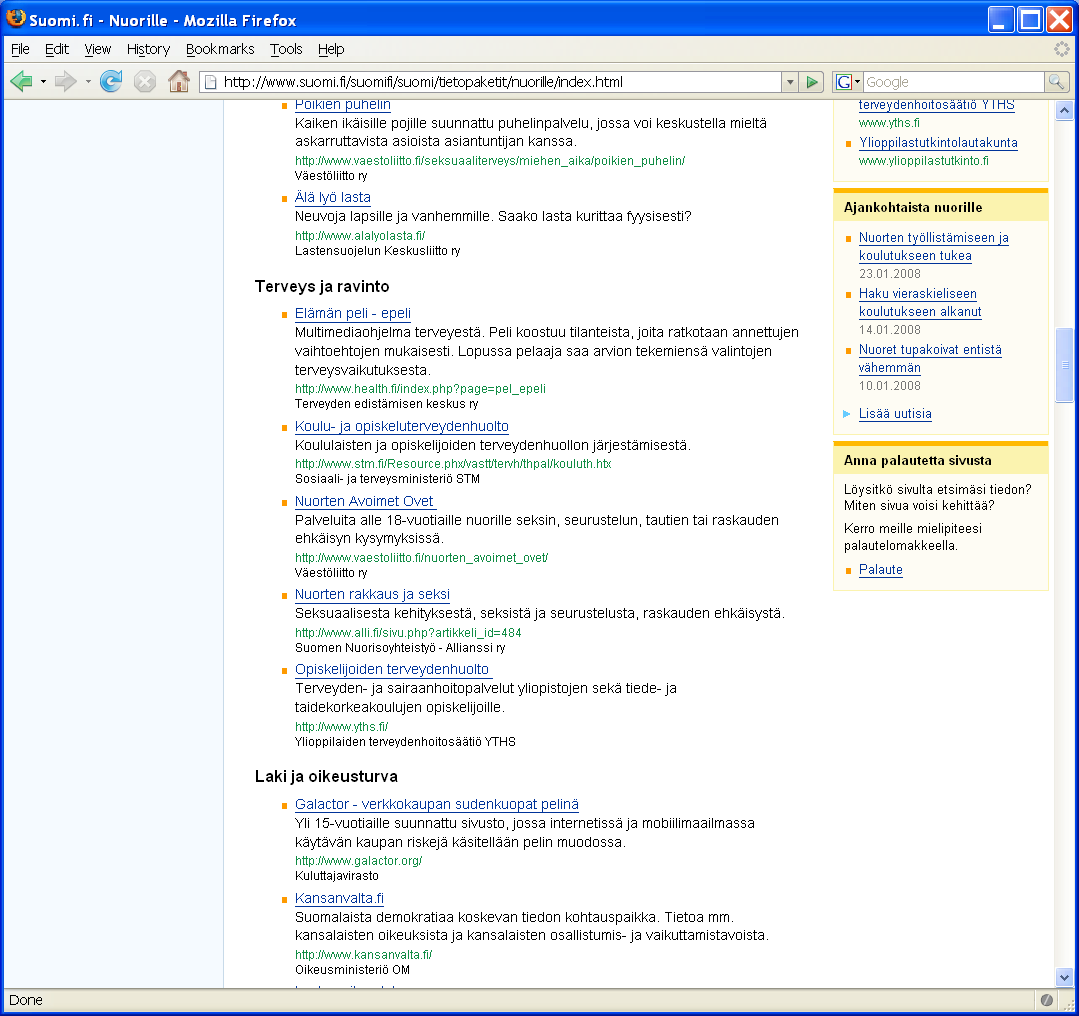Click the alli.fi artikkeli_id=484 URL text
Viewport: 1079px width, 1016px height.
(x=408, y=633)
